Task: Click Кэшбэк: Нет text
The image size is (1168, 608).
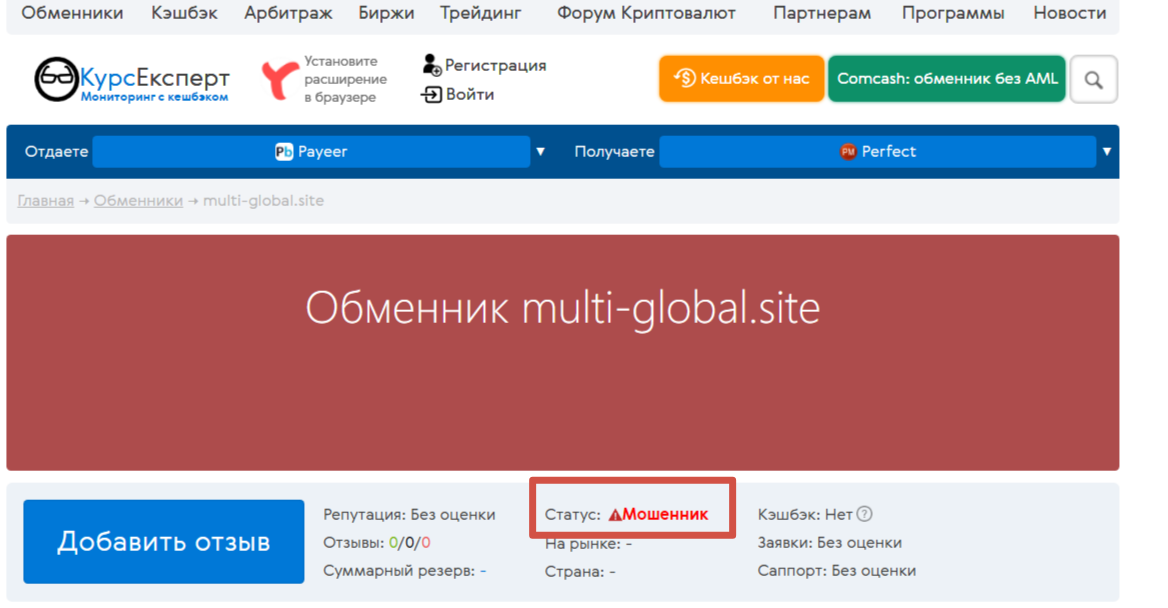Action: click(804, 514)
